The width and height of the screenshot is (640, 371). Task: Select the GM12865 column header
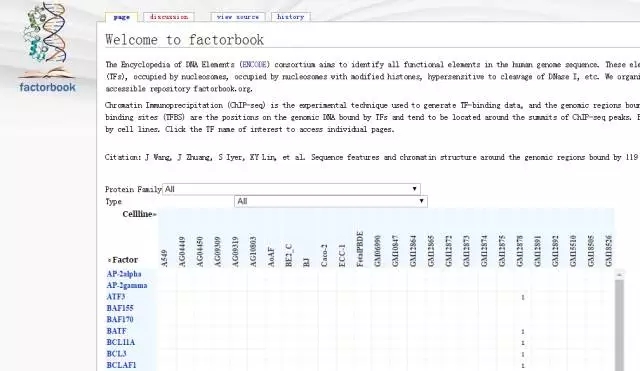tap(431, 251)
